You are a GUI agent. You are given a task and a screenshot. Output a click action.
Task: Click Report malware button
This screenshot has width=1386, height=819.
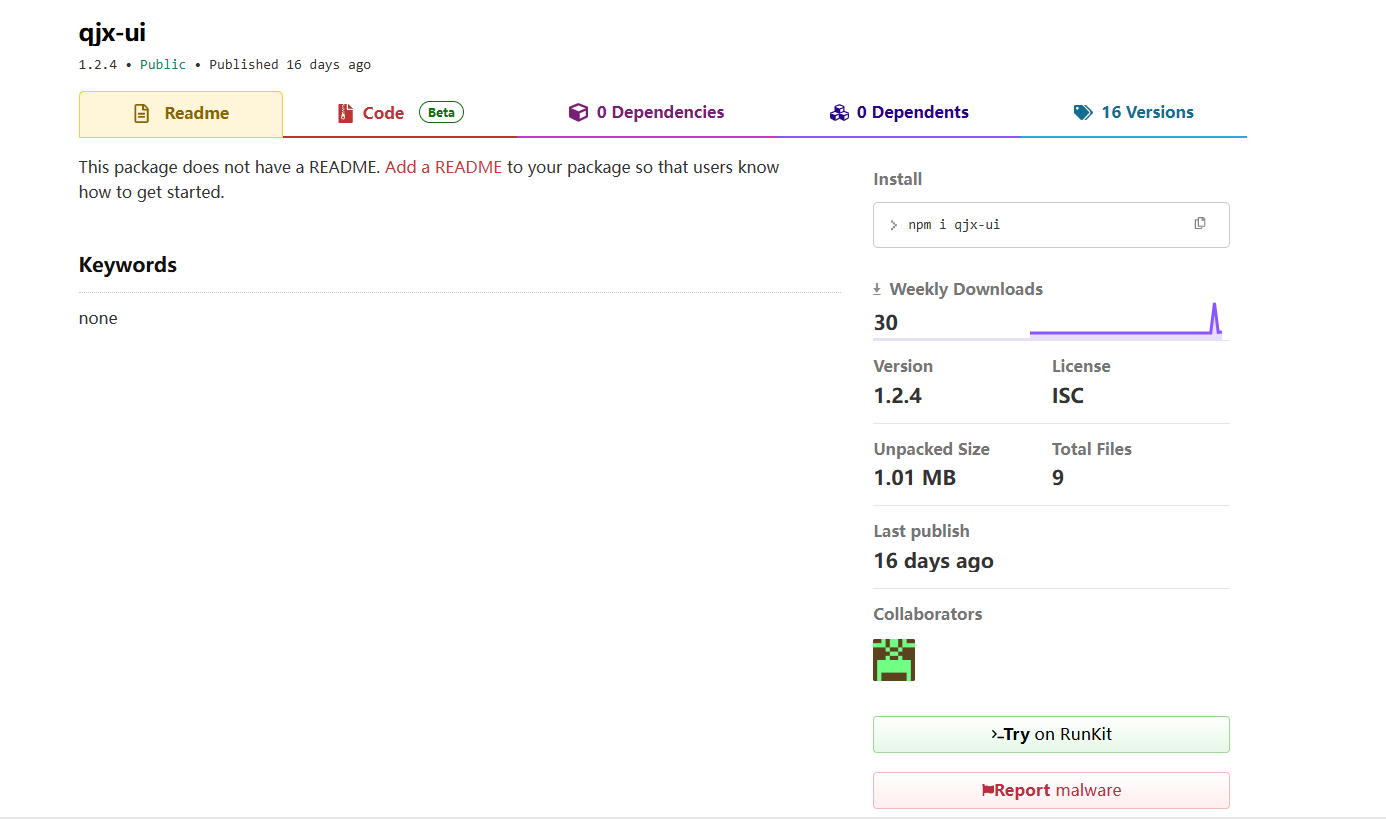(x=1051, y=790)
